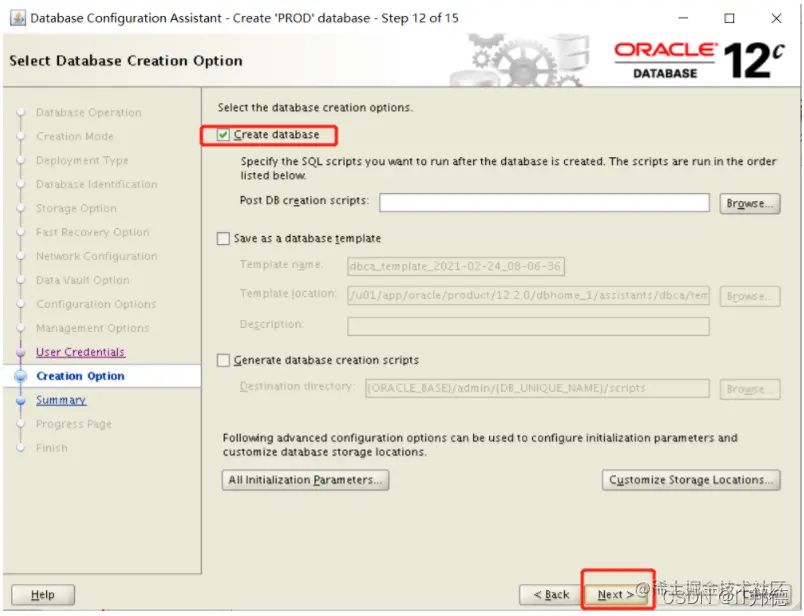The height and width of the screenshot is (616, 804).
Task: Click Database Identification step label
Action: 96,184
